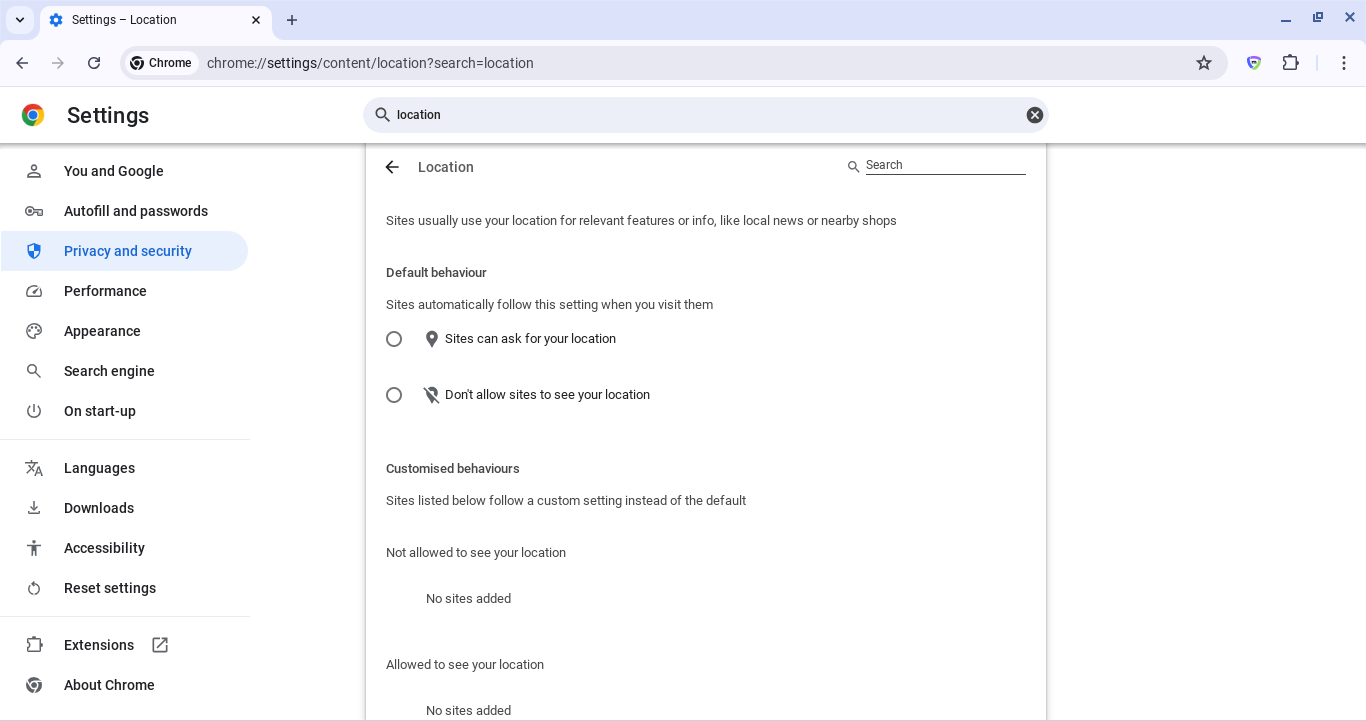The width and height of the screenshot is (1366, 721).
Task: Open Appearance section
Action: pos(124,331)
